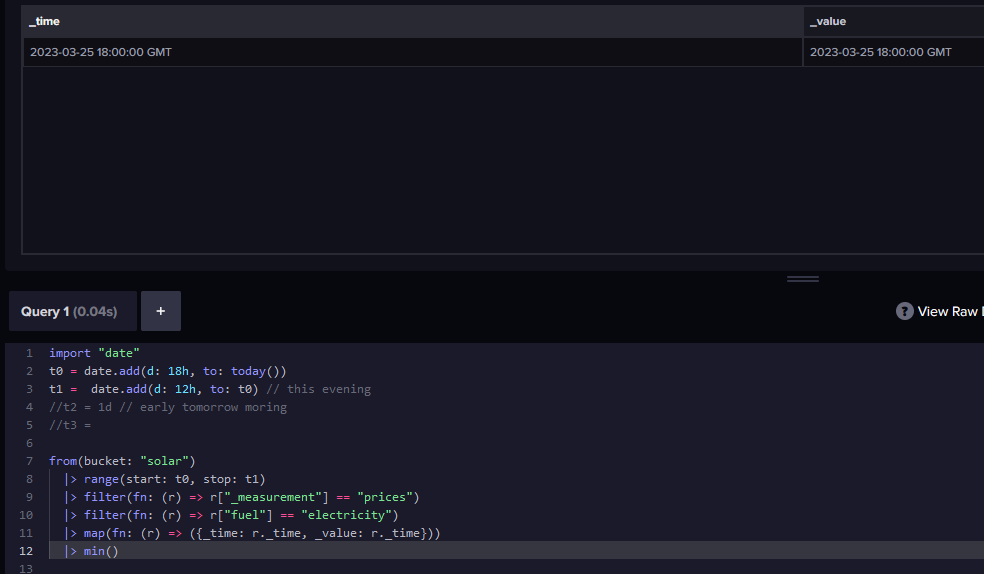Select the _value cell 2023-03-25 18:00:00 GMT
Image resolution: width=984 pixels, height=574 pixels.
(894, 52)
